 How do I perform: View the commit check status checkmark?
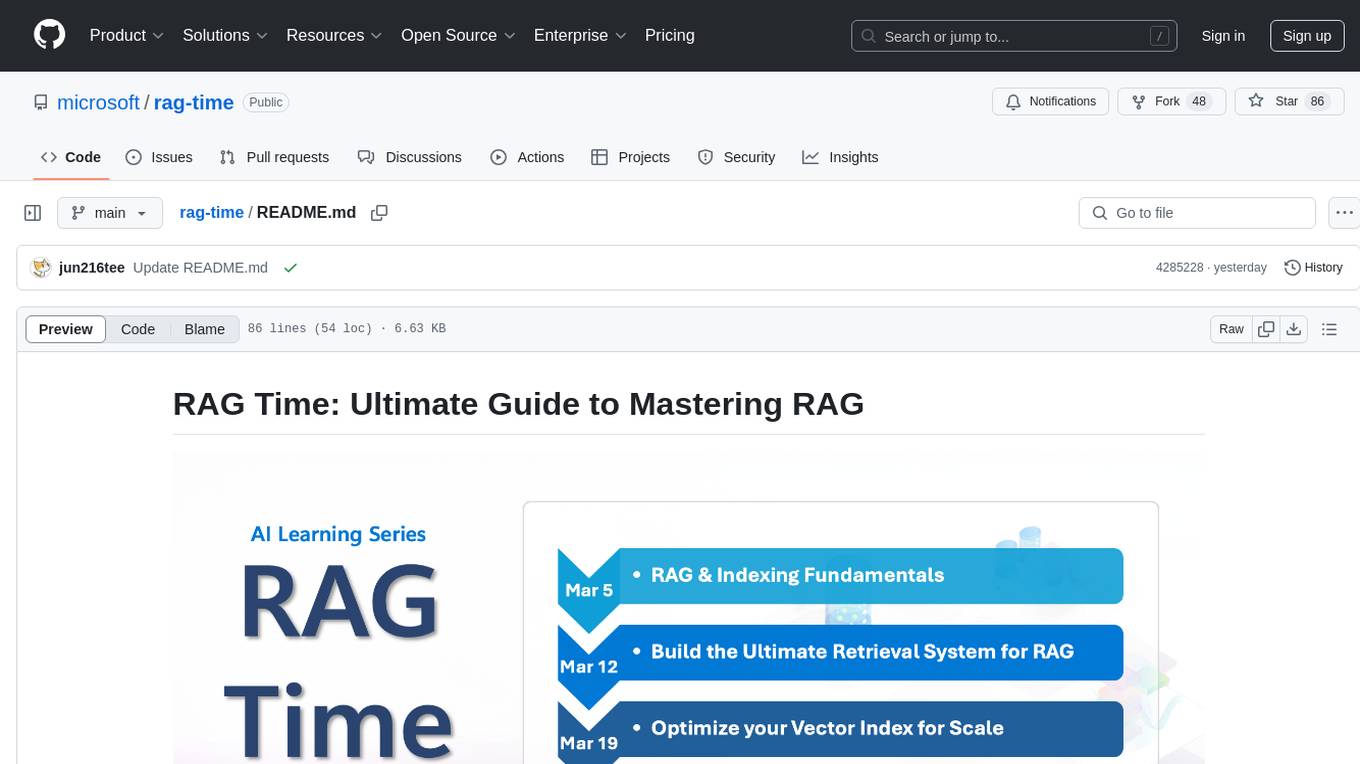(290, 267)
